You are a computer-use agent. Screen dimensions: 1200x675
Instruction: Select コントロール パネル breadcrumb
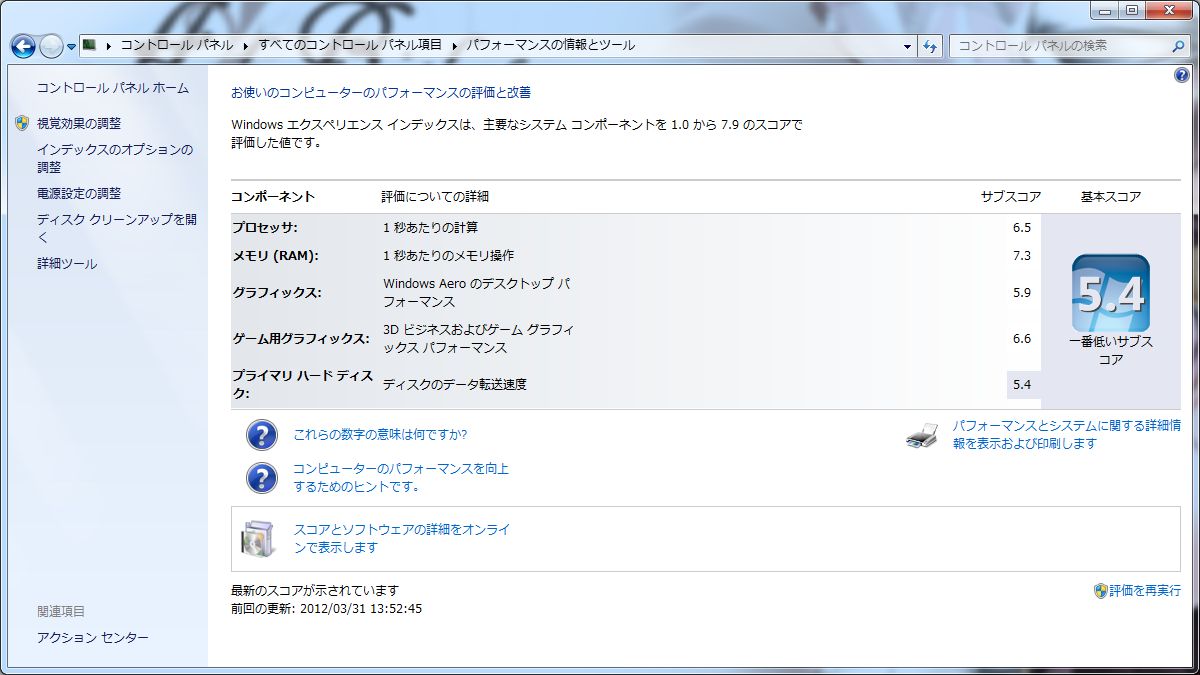tap(176, 45)
